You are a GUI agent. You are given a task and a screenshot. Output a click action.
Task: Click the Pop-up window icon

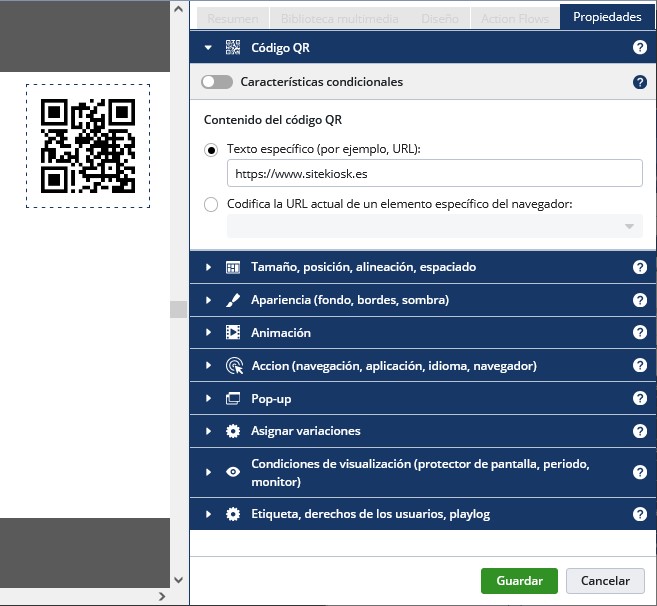[233, 399]
